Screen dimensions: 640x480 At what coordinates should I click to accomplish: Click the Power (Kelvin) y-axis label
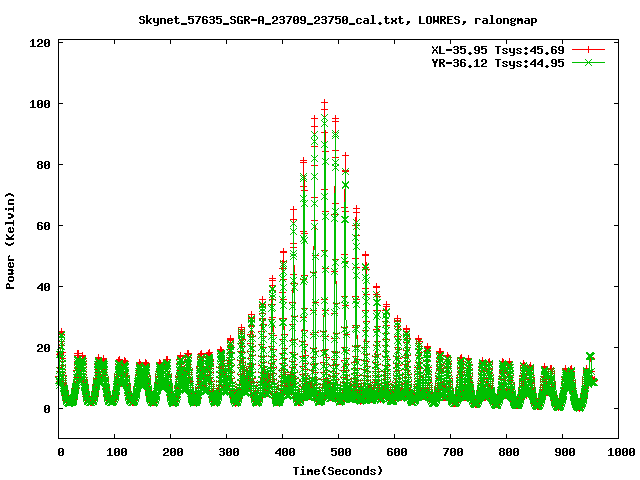(11, 240)
